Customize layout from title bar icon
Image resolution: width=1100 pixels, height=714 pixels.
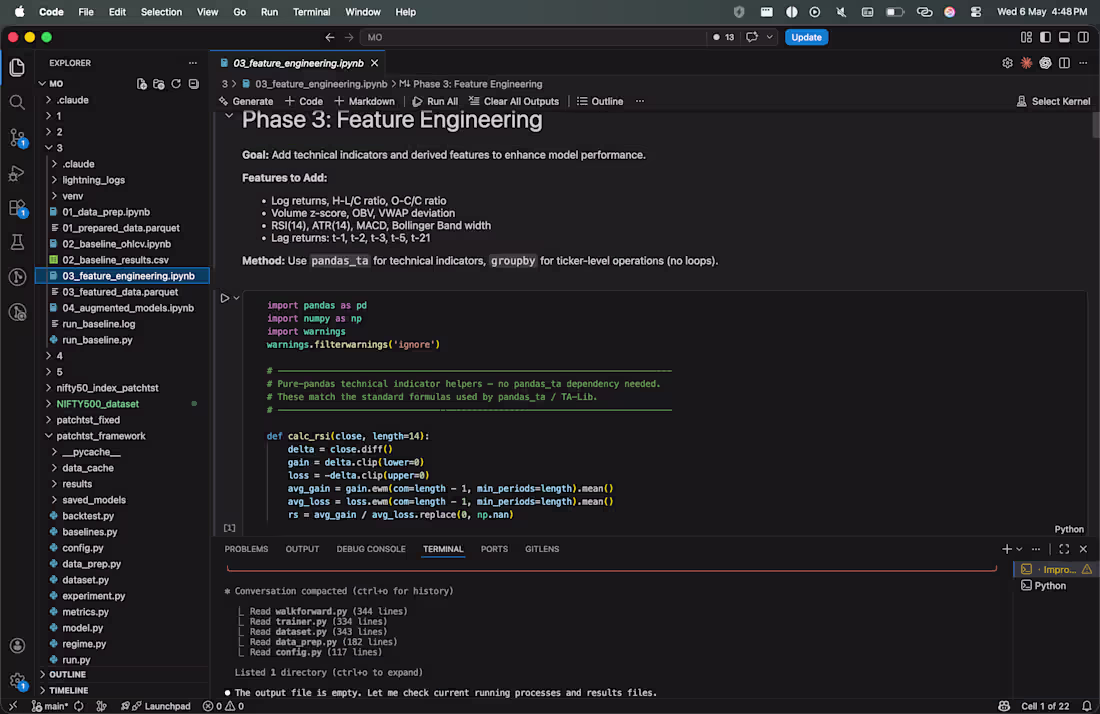tap(1026, 37)
